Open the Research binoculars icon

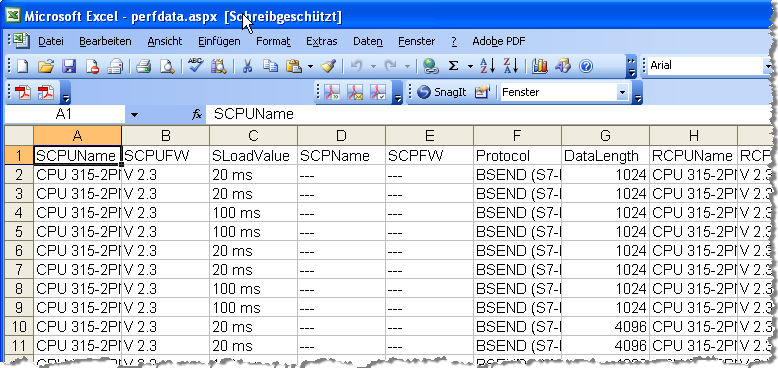[219, 66]
